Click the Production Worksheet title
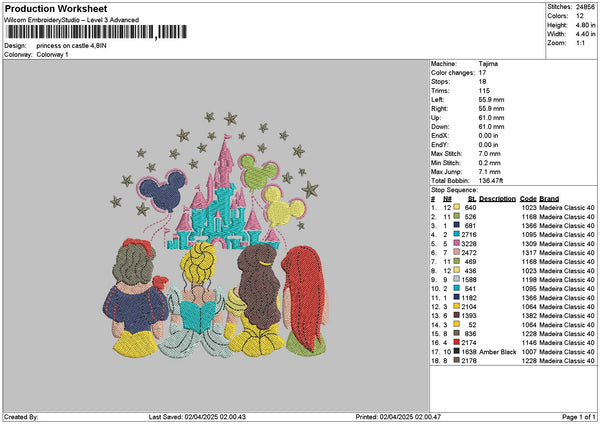 tap(56, 8)
